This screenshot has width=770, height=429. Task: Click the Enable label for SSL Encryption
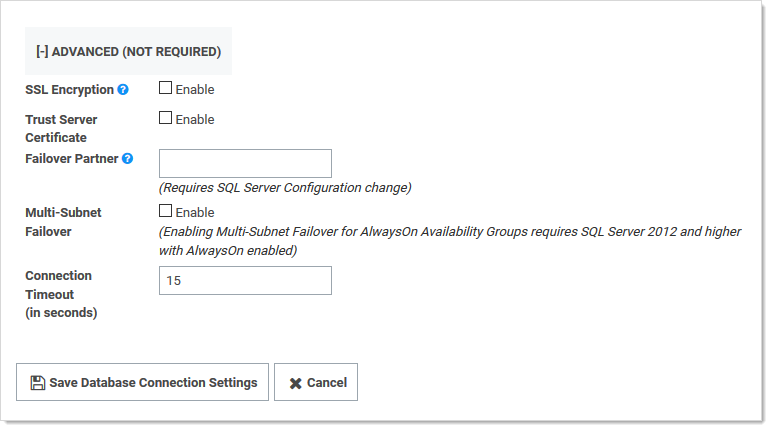tap(195, 90)
